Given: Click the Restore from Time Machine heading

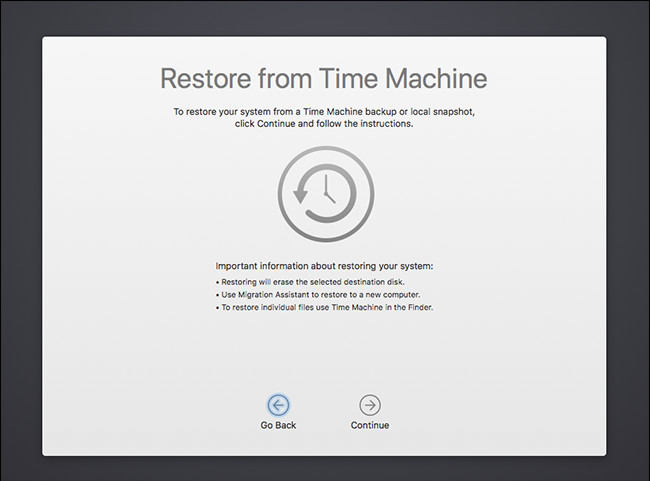Looking at the screenshot, I should [324, 78].
